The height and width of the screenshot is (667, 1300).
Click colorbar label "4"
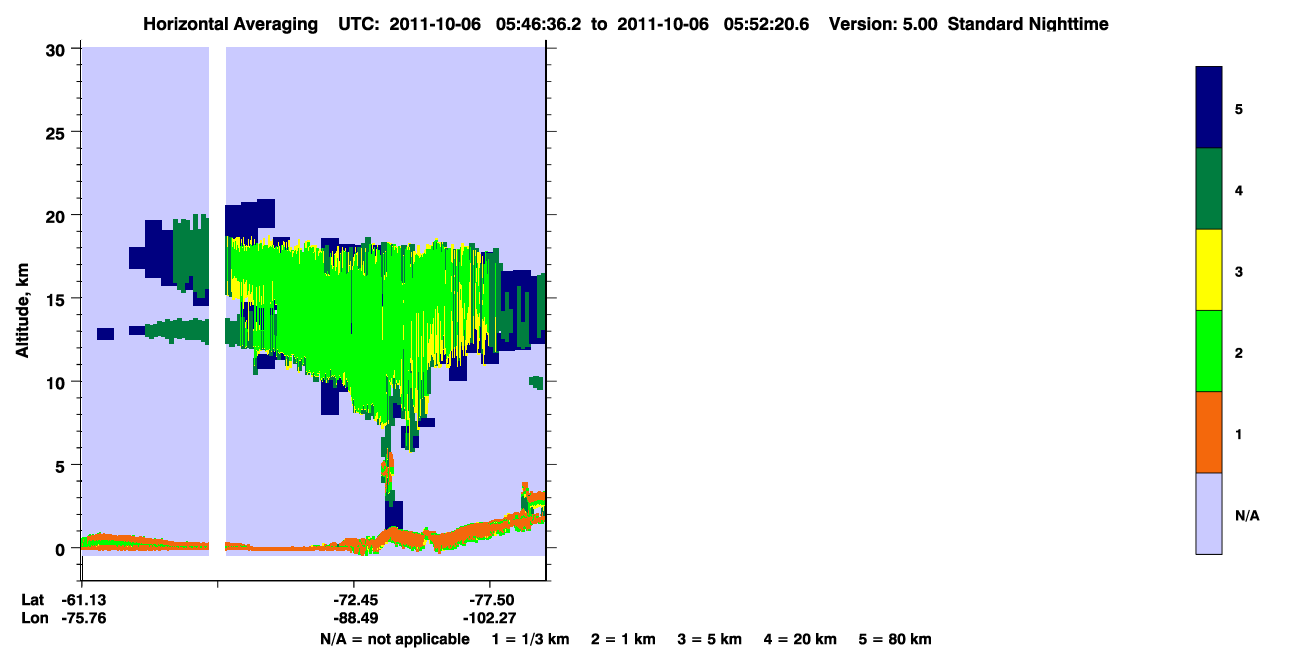[1239, 190]
